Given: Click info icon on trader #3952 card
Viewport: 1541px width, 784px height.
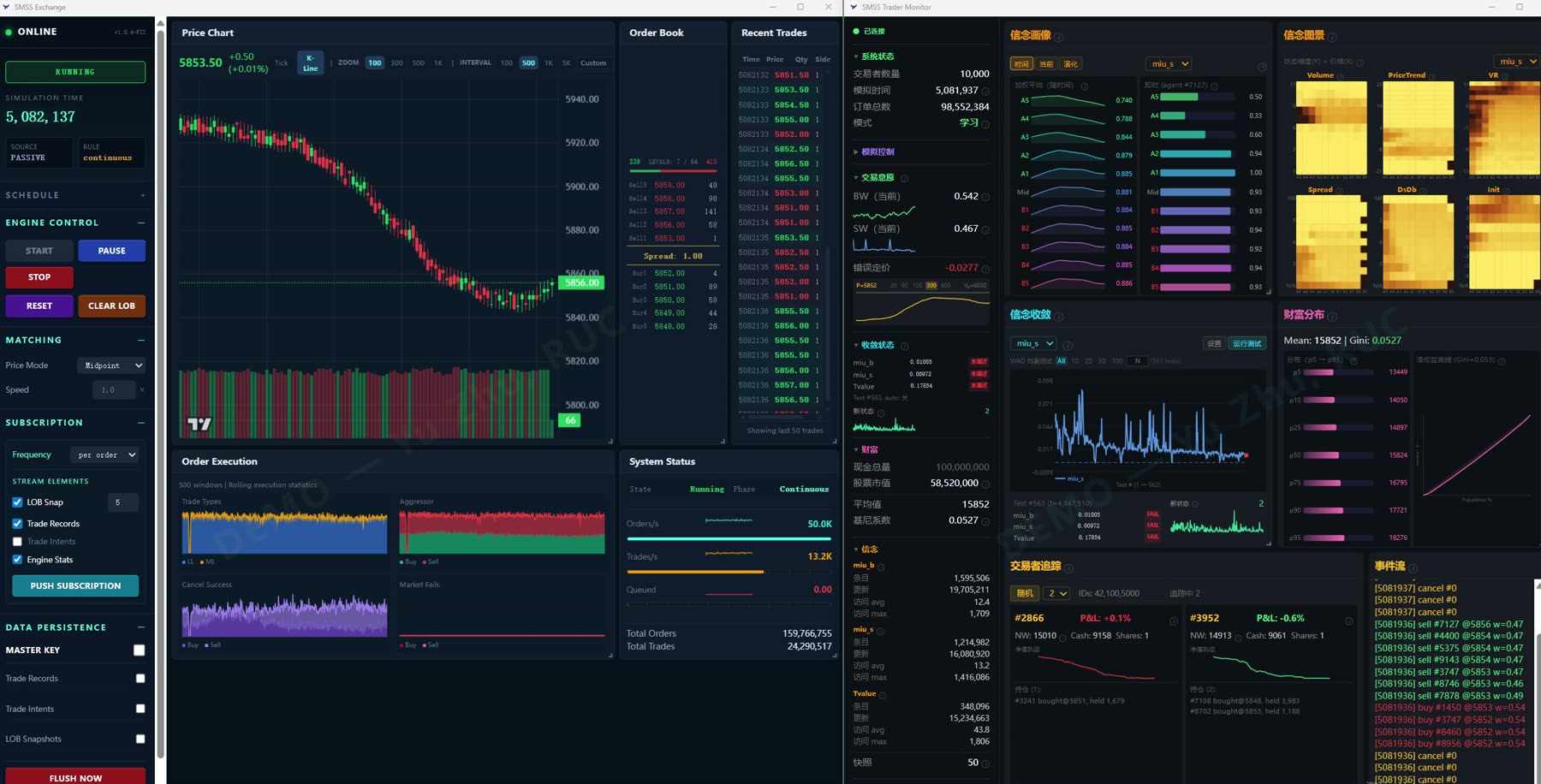Looking at the screenshot, I should coord(1349,621).
